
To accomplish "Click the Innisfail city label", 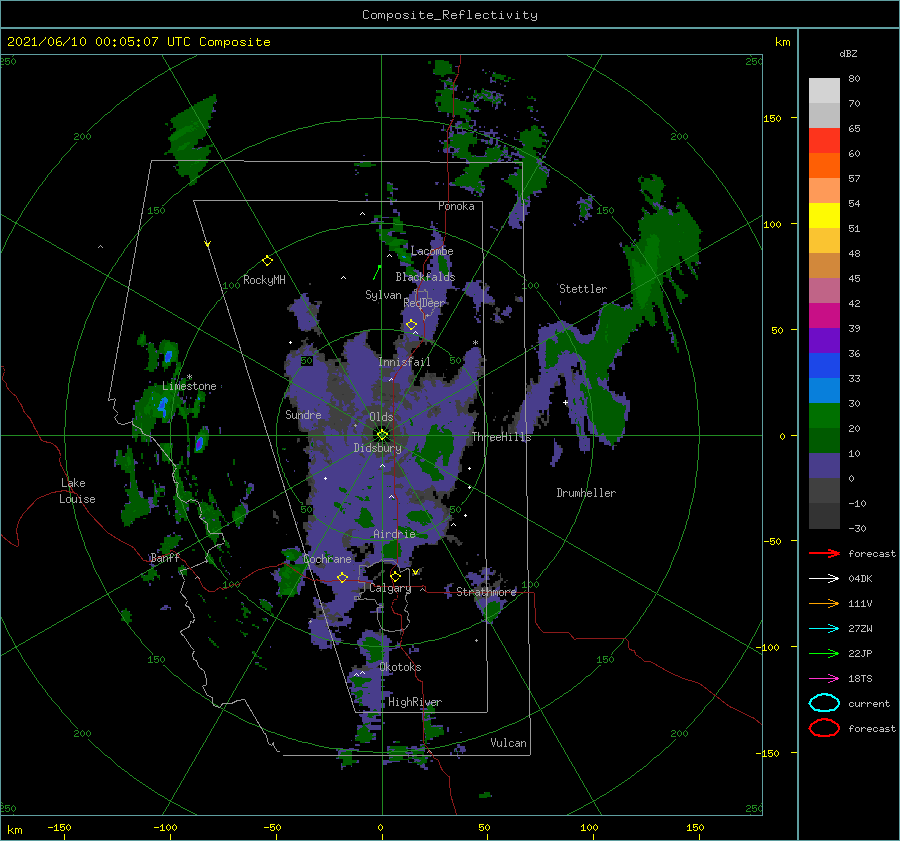I will click(404, 362).
